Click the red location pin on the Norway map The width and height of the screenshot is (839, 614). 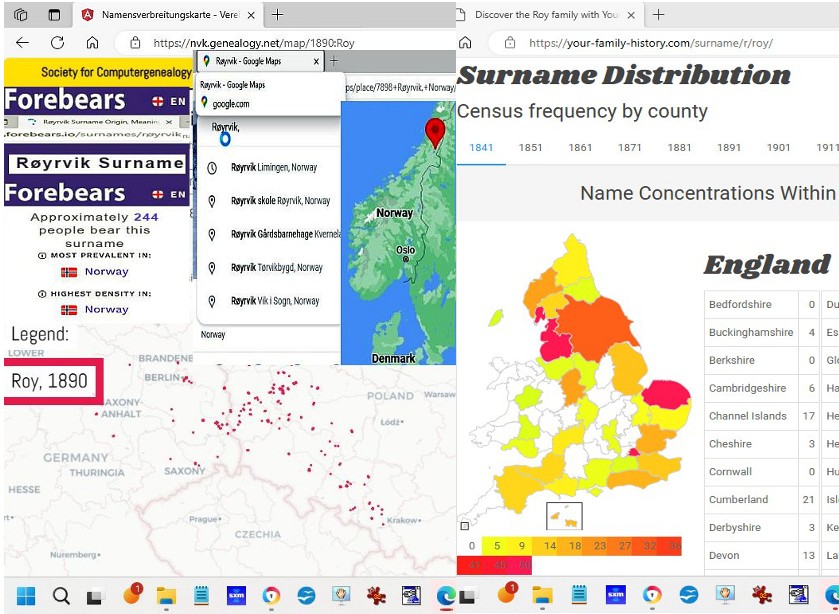(x=435, y=133)
